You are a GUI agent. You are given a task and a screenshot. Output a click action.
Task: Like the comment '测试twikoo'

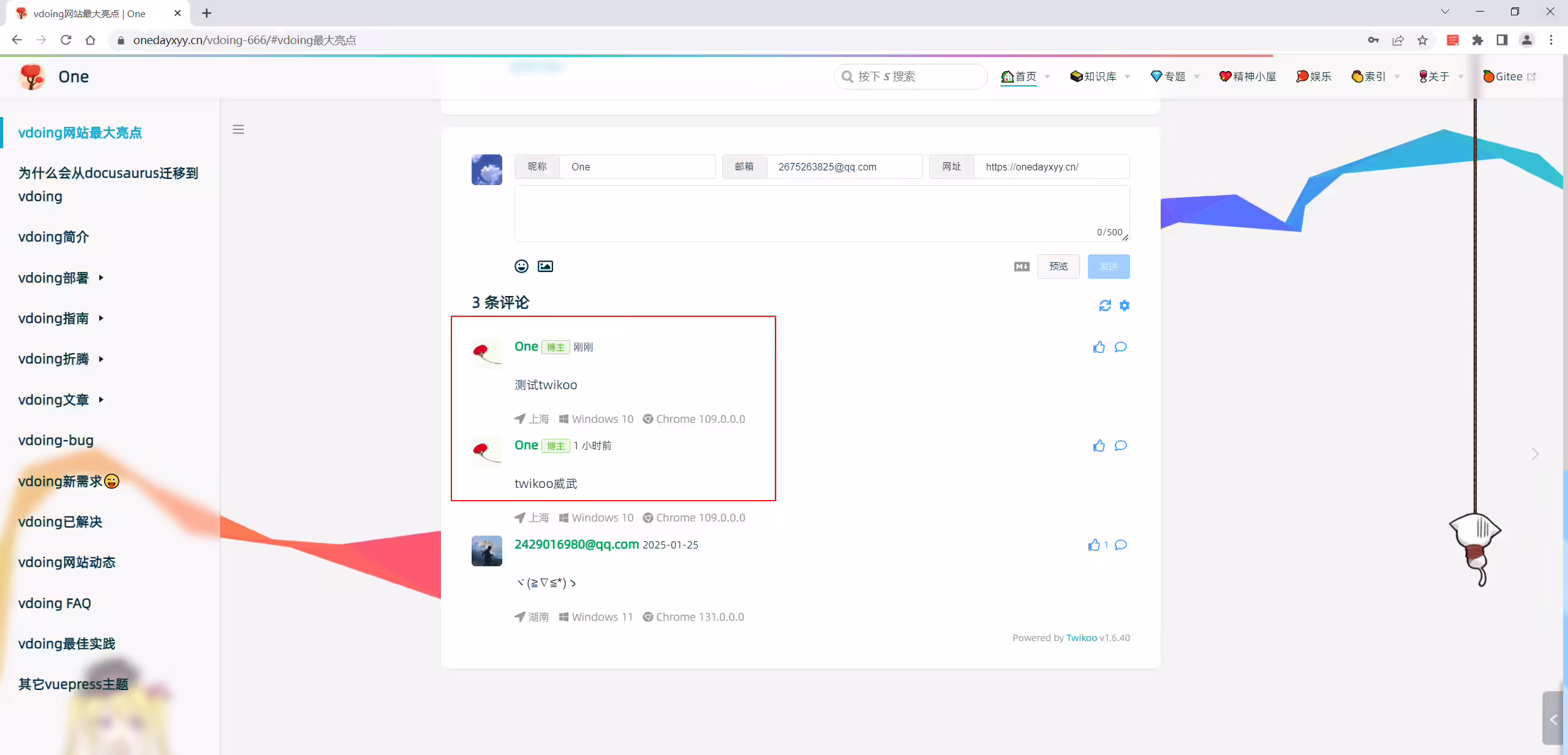[1099, 347]
